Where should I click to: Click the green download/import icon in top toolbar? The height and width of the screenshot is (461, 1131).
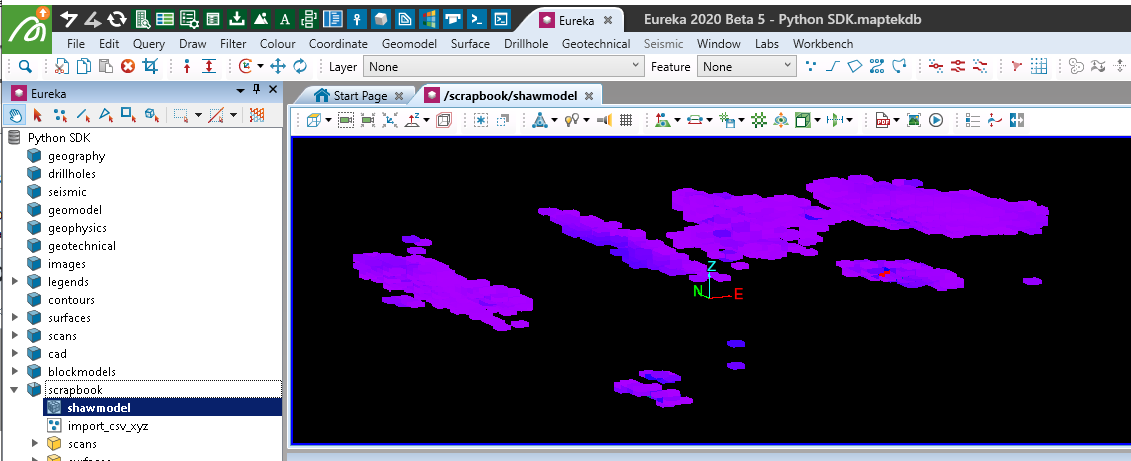pos(237,19)
